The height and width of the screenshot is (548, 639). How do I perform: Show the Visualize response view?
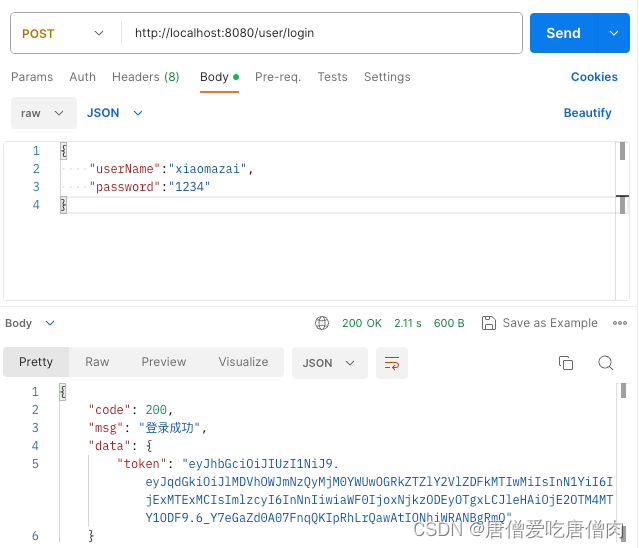pos(244,362)
